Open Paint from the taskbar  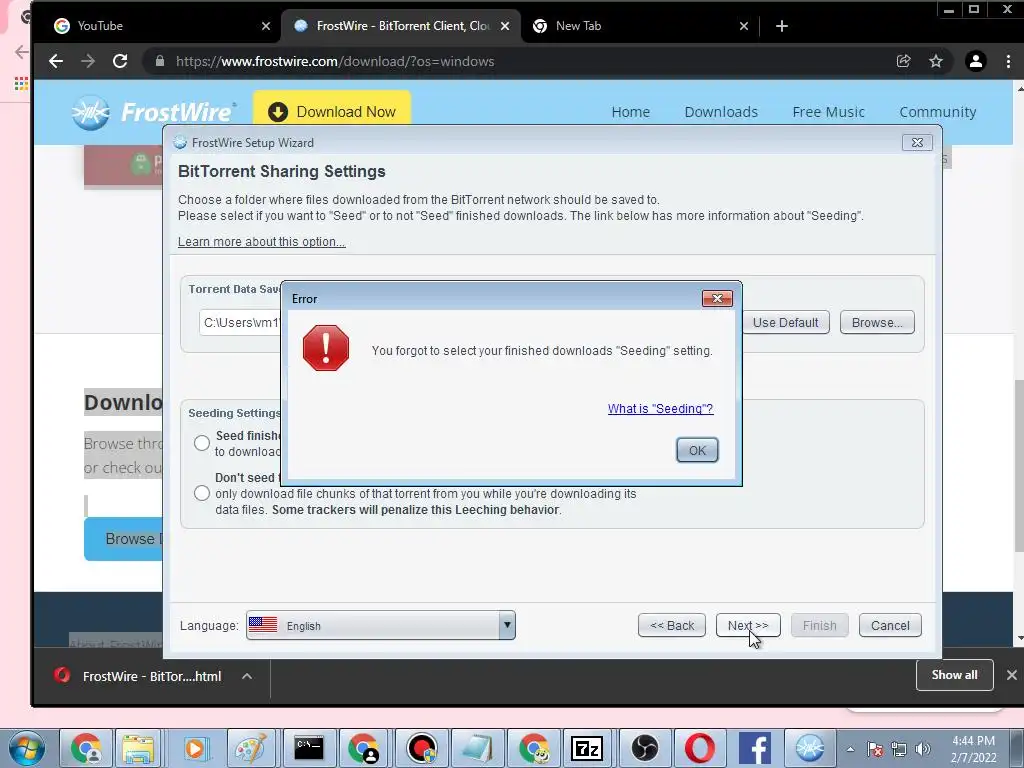tap(250, 748)
